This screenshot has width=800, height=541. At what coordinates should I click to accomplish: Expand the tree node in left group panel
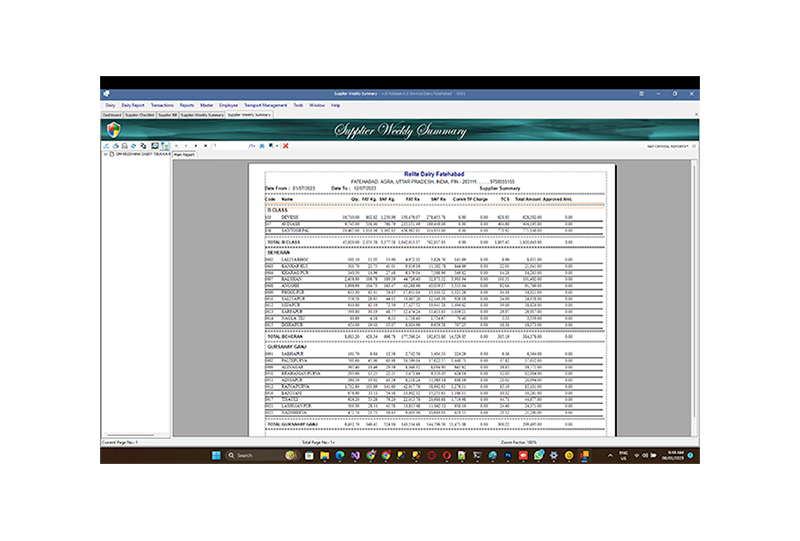point(104,155)
